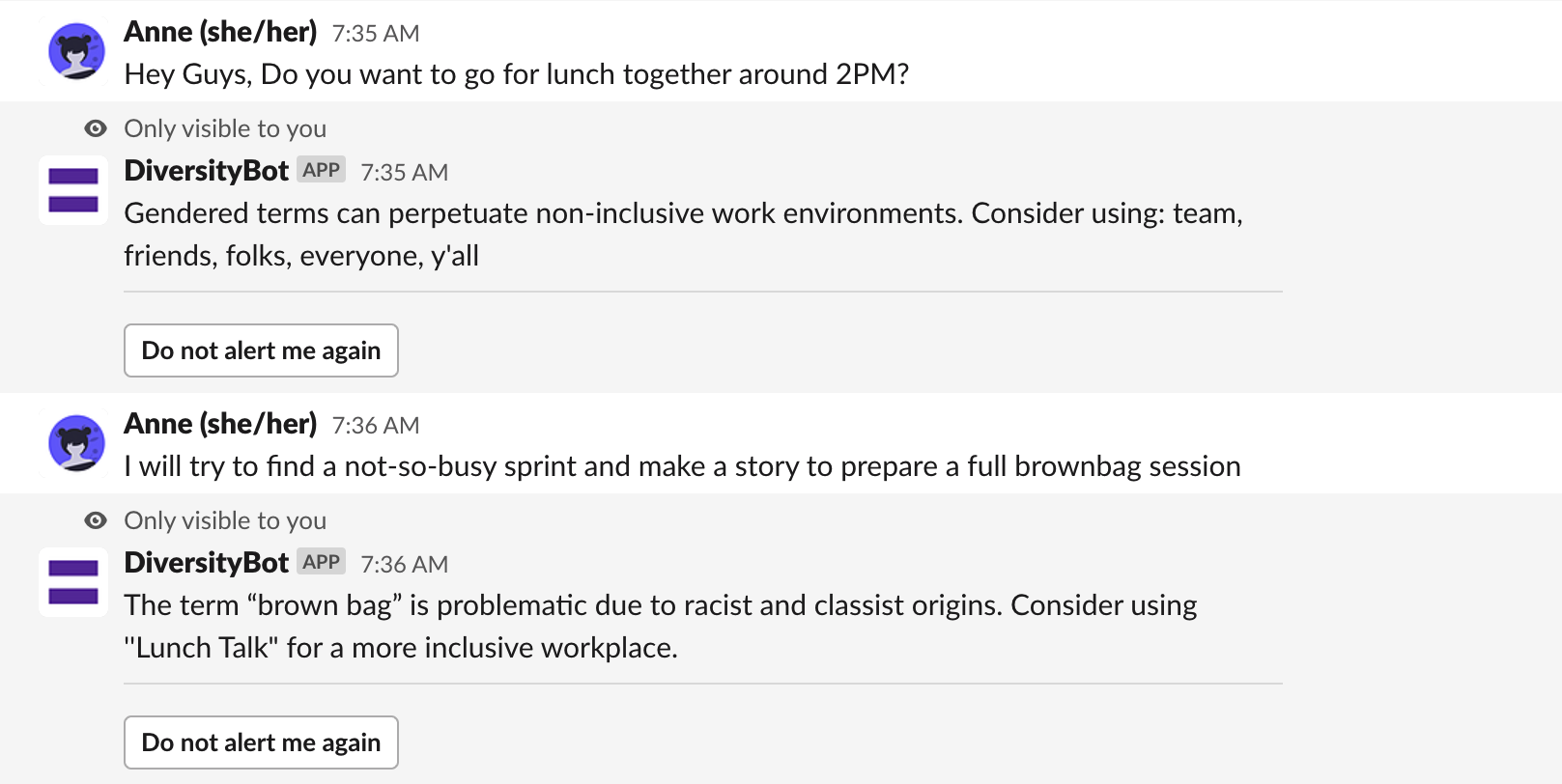This screenshot has width=1562, height=784.
Task: Open Anne's profile from the brownbag message name
Action: (220, 424)
